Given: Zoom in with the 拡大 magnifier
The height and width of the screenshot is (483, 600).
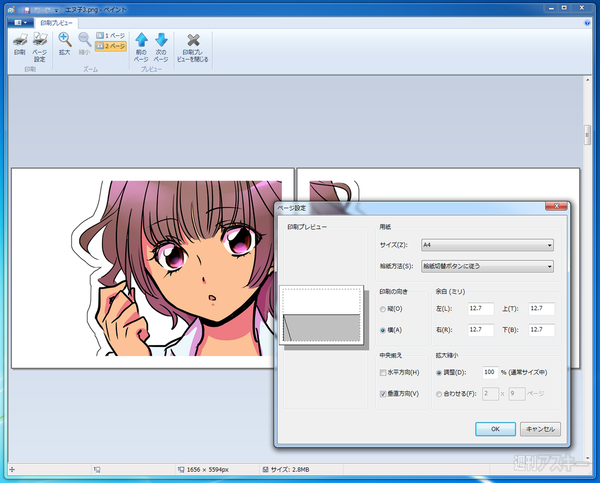Looking at the screenshot, I should click(x=65, y=44).
